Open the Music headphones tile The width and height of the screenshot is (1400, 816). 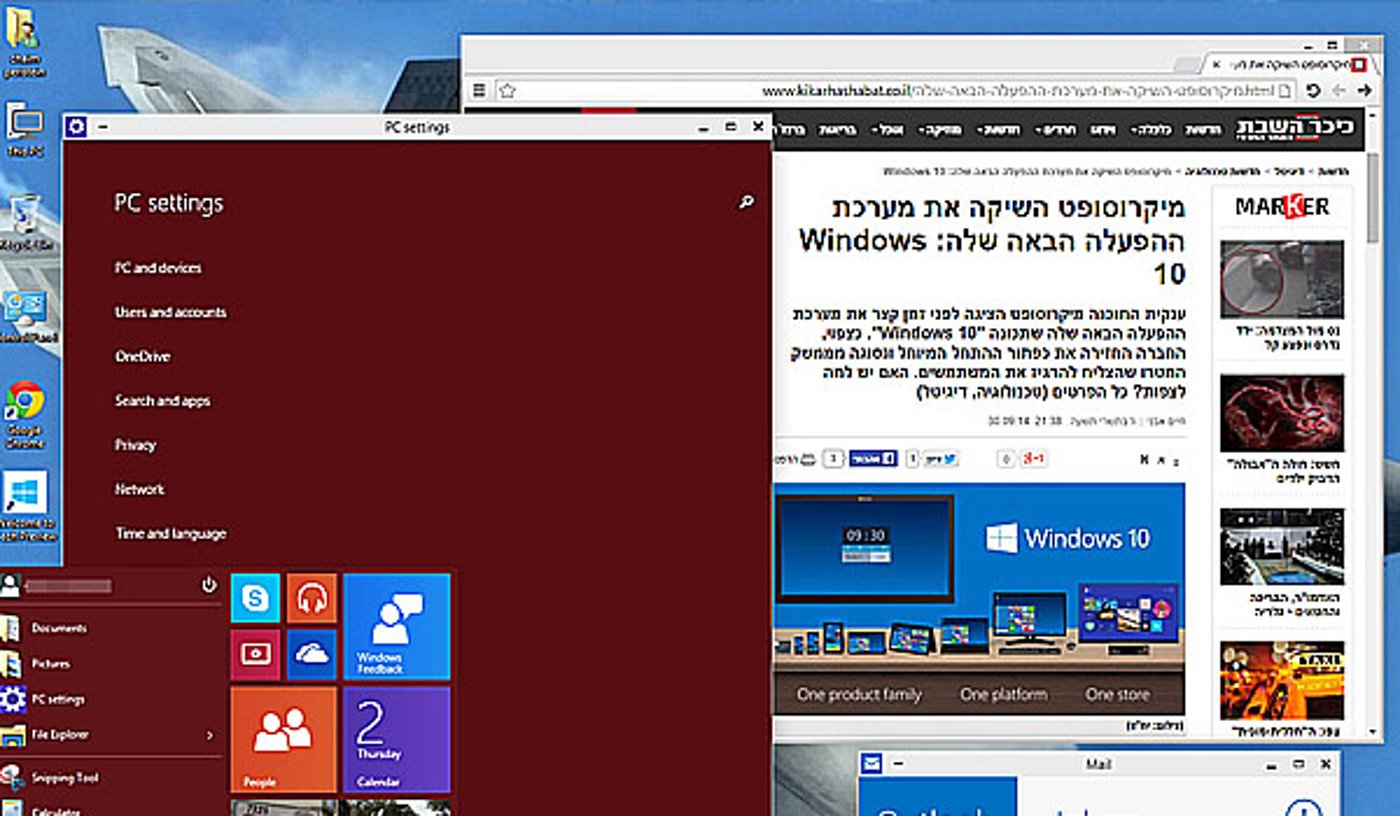pyautogui.click(x=312, y=598)
